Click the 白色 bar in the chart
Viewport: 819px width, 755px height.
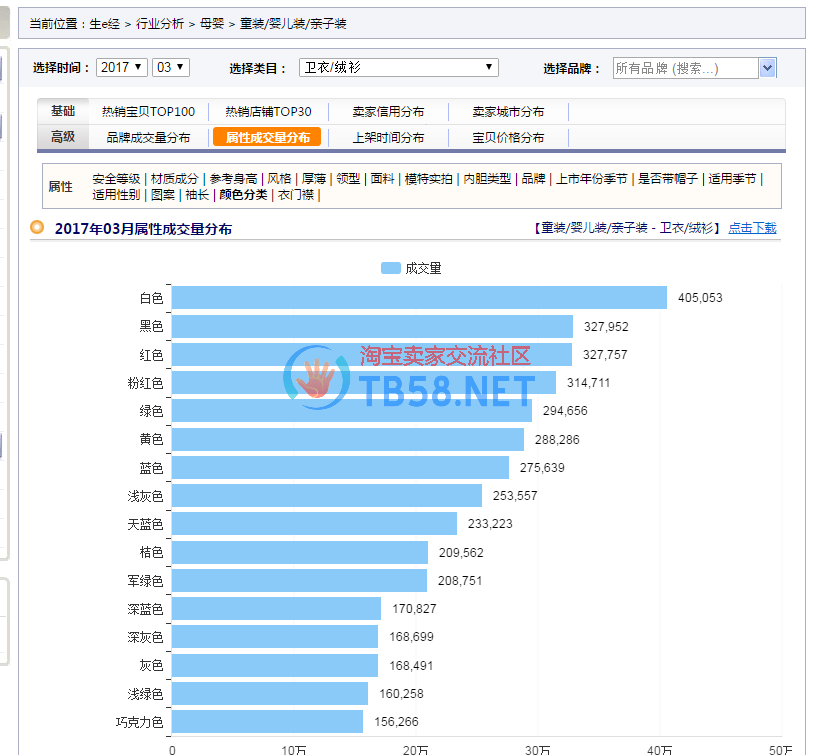click(x=419, y=298)
